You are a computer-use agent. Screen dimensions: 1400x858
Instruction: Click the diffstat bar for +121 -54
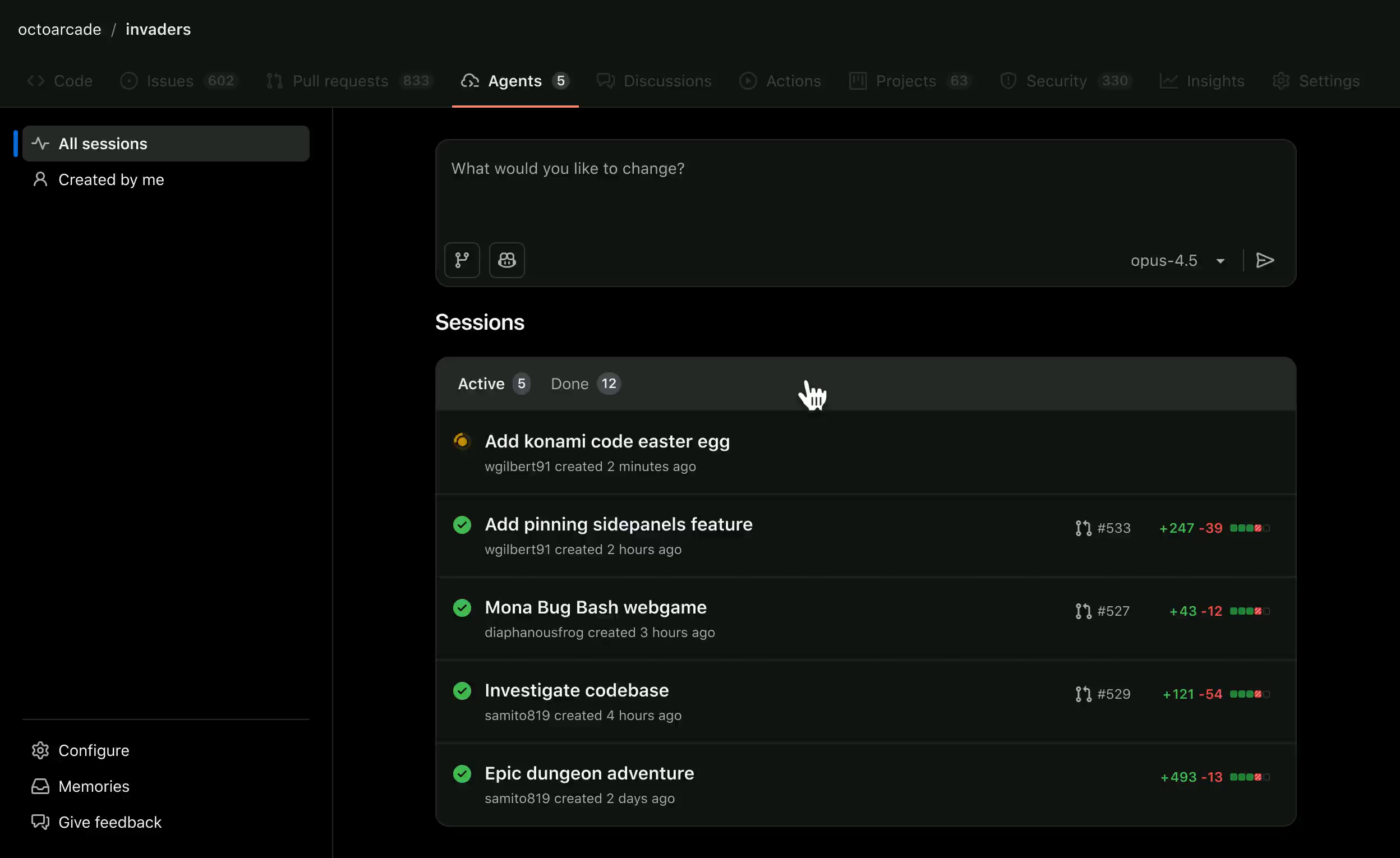[1250, 694]
